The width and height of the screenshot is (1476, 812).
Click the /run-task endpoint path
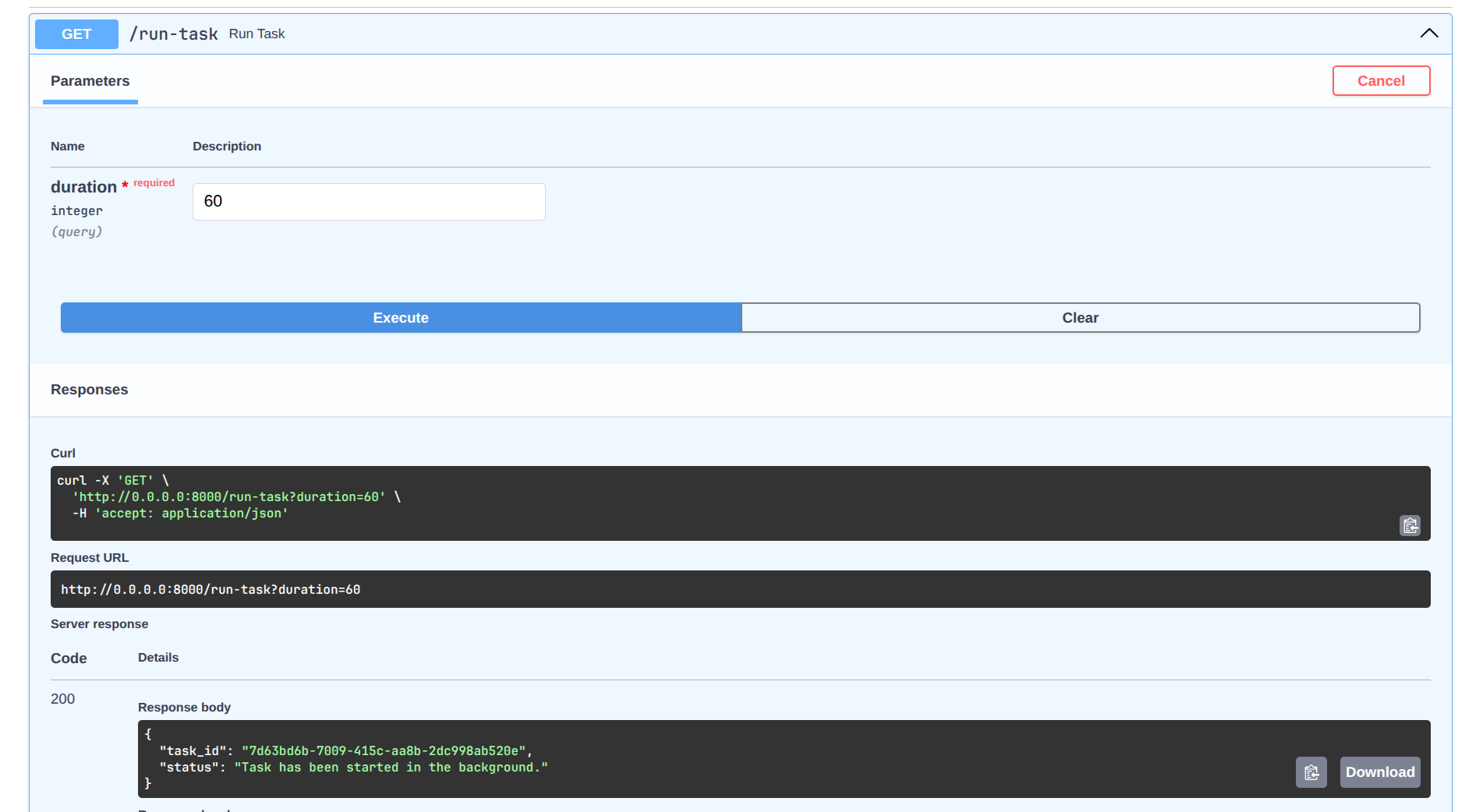pyautogui.click(x=173, y=34)
